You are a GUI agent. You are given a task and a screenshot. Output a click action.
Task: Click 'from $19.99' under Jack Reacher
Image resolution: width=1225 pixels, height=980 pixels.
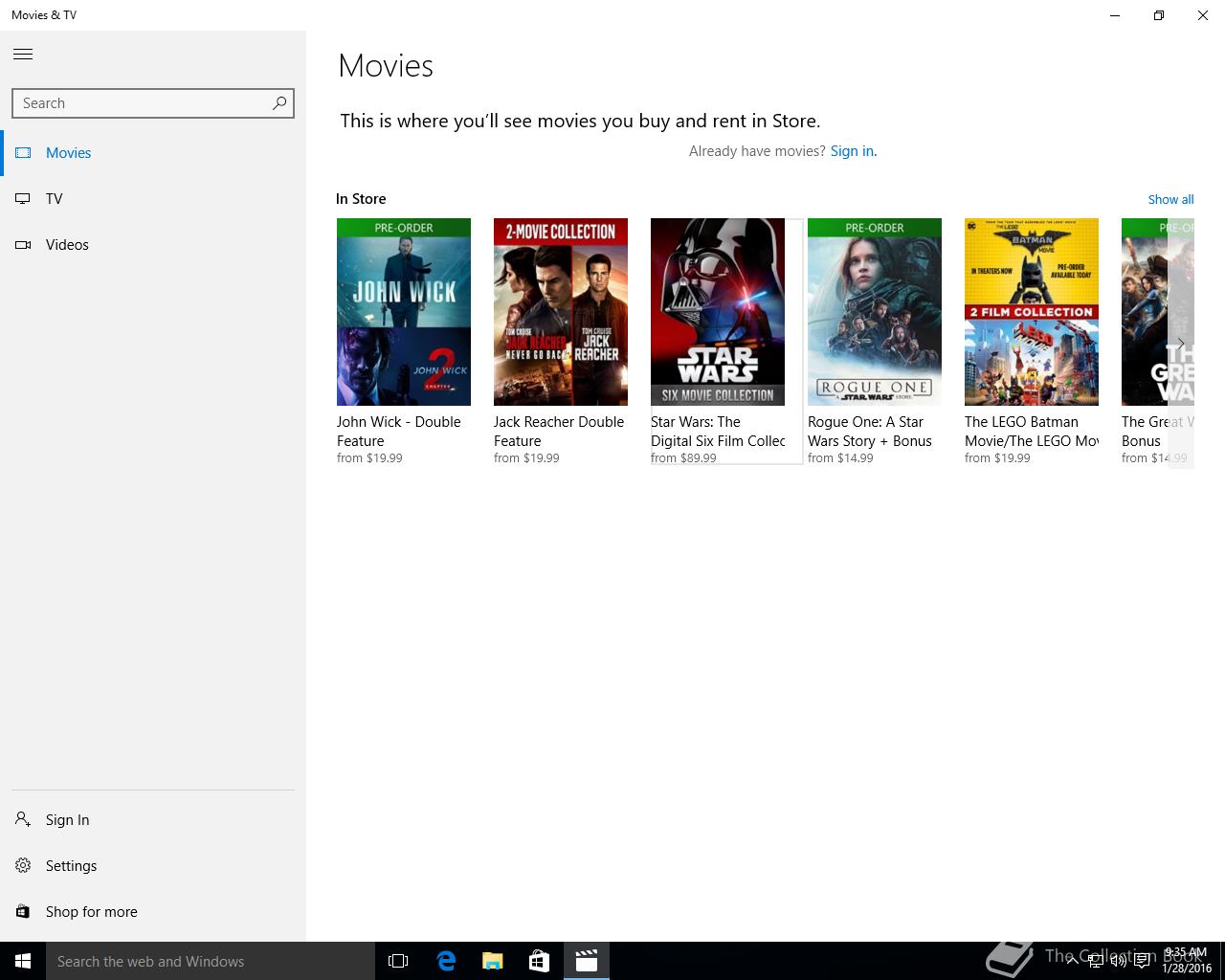click(526, 458)
